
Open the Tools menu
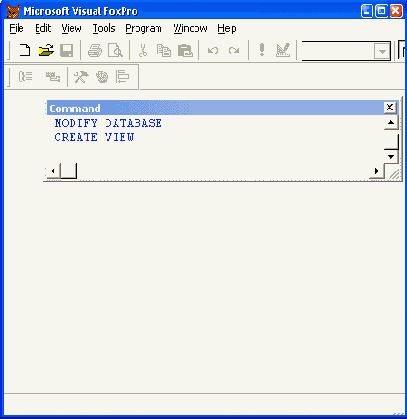104,29
